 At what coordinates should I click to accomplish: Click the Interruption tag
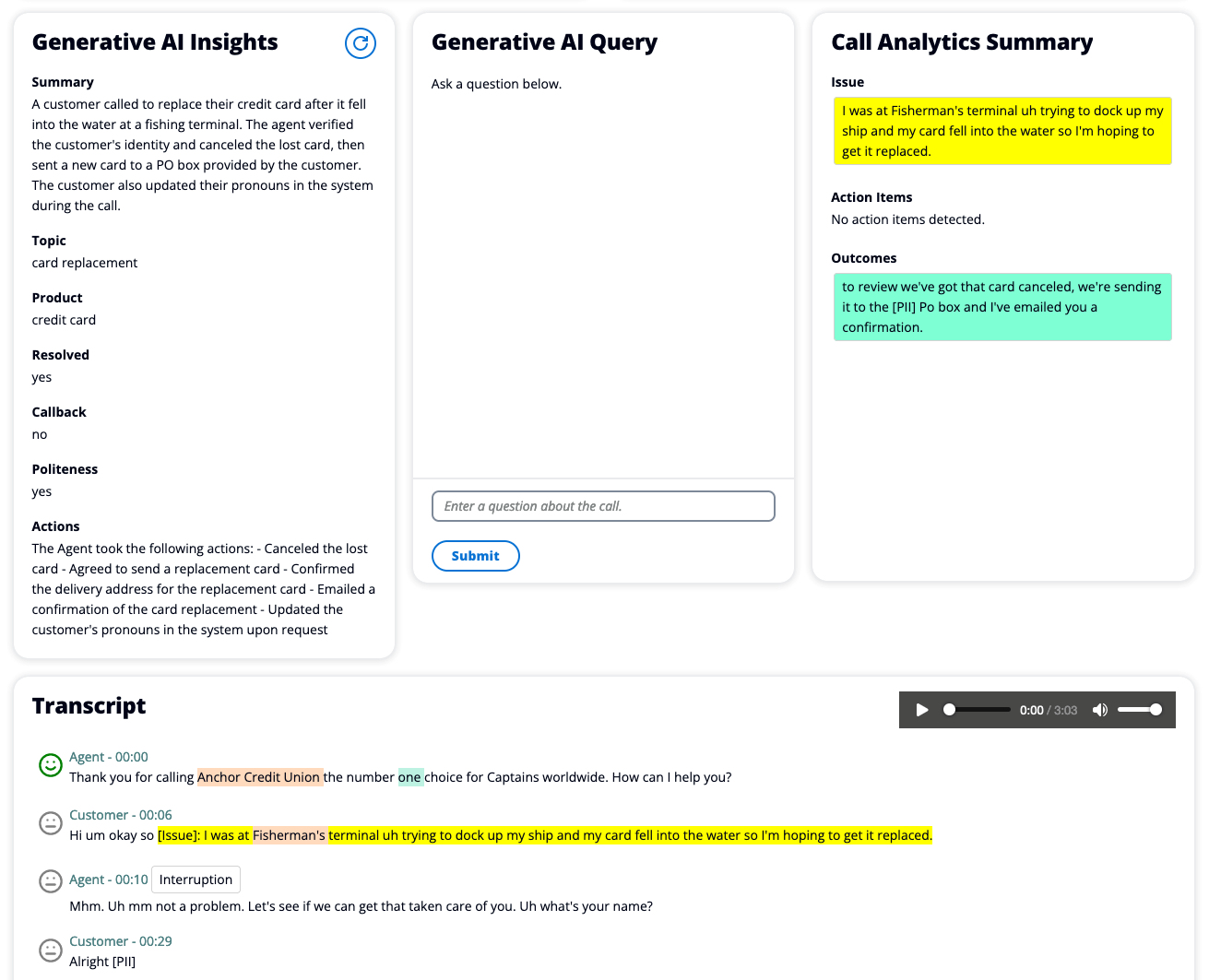click(196, 880)
